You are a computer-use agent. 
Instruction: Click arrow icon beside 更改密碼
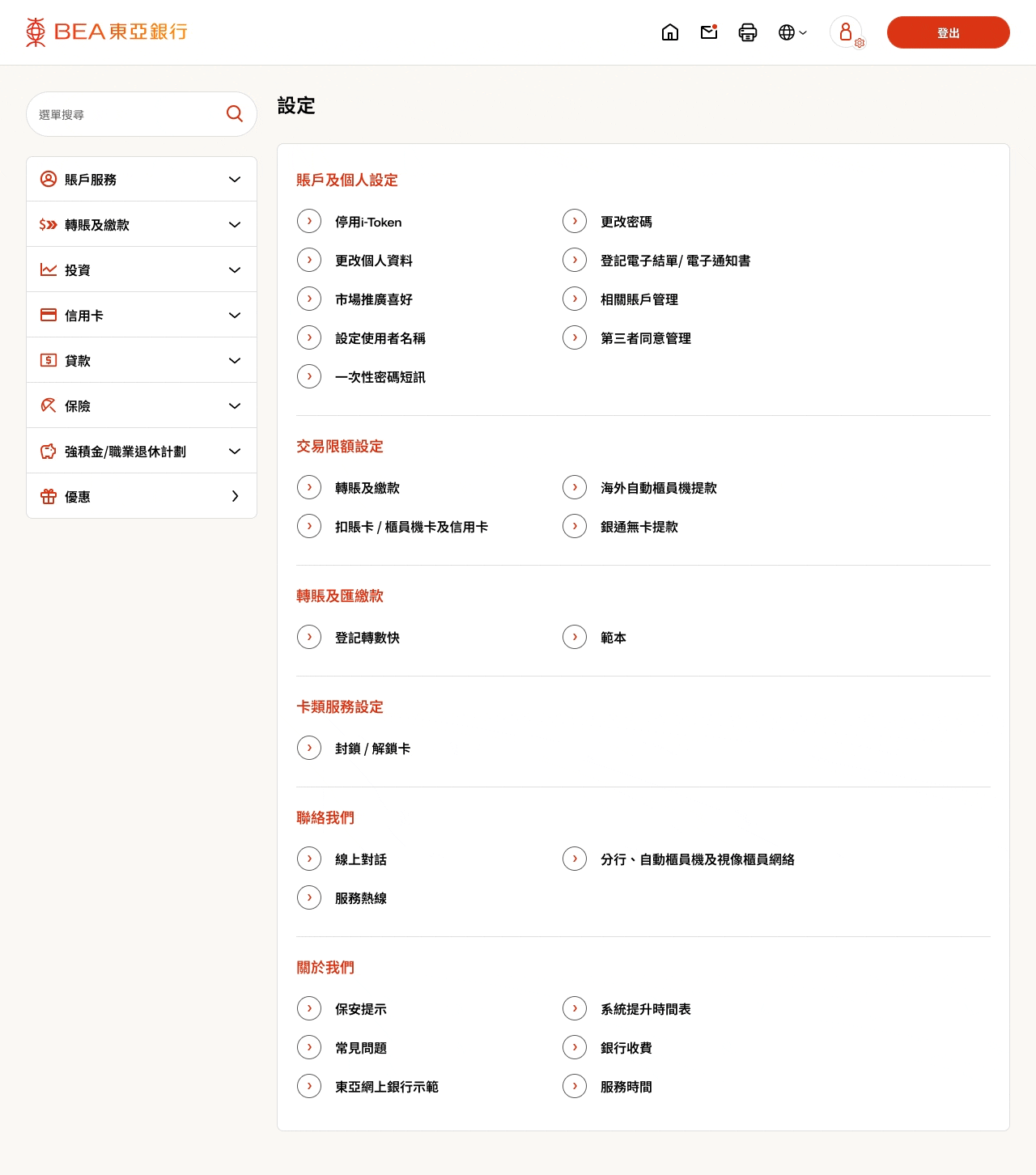tap(575, 221)
